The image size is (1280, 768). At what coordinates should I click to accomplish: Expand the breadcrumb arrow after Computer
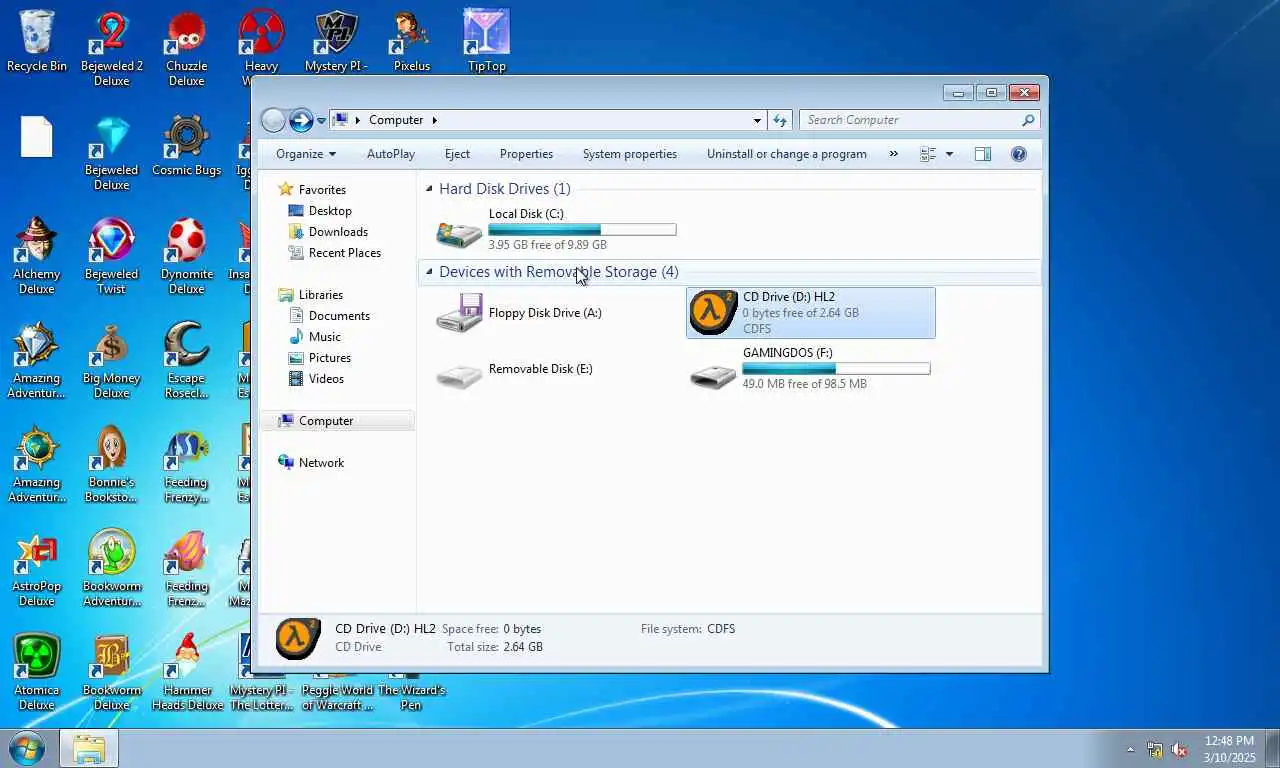pos(434,120)
